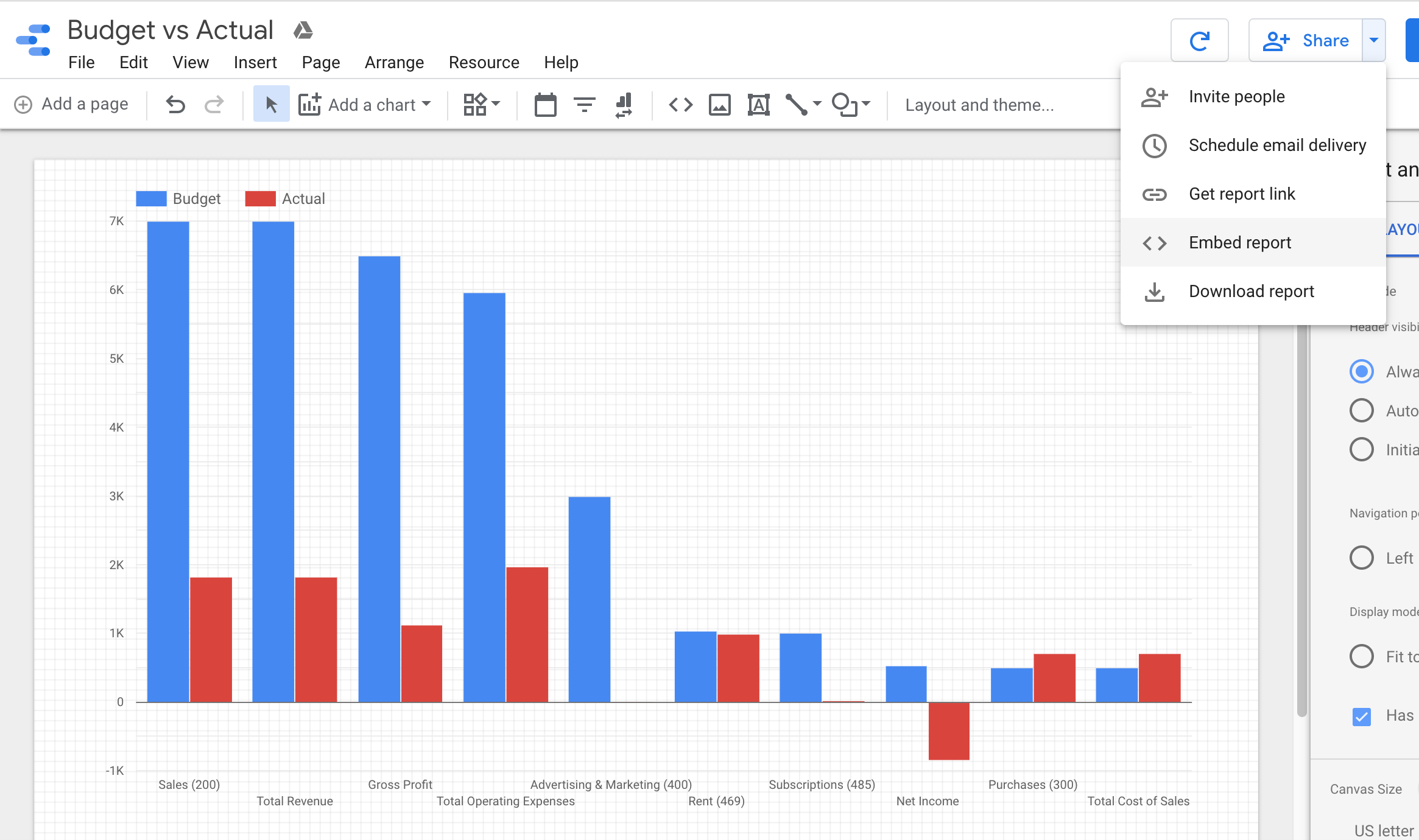Open the Share options dropdown arrow
Image resolution: width=1419 pixels, height=840 pixels.
pos(1373,41)
